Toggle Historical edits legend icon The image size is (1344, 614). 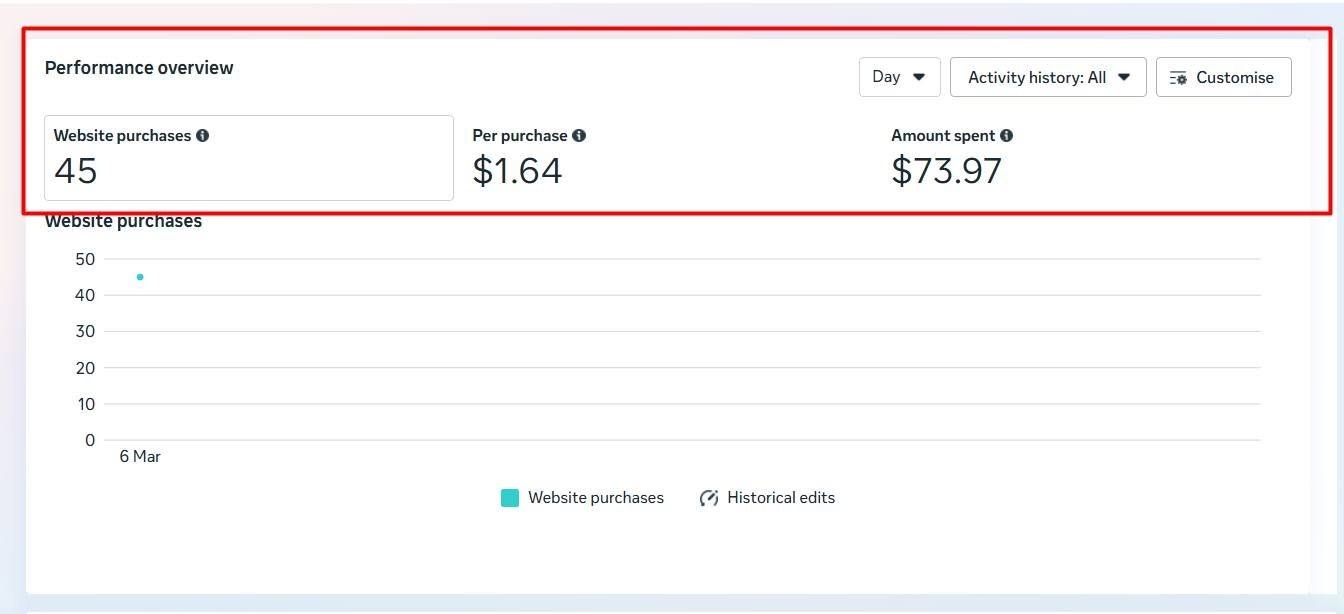pos(709,498)
